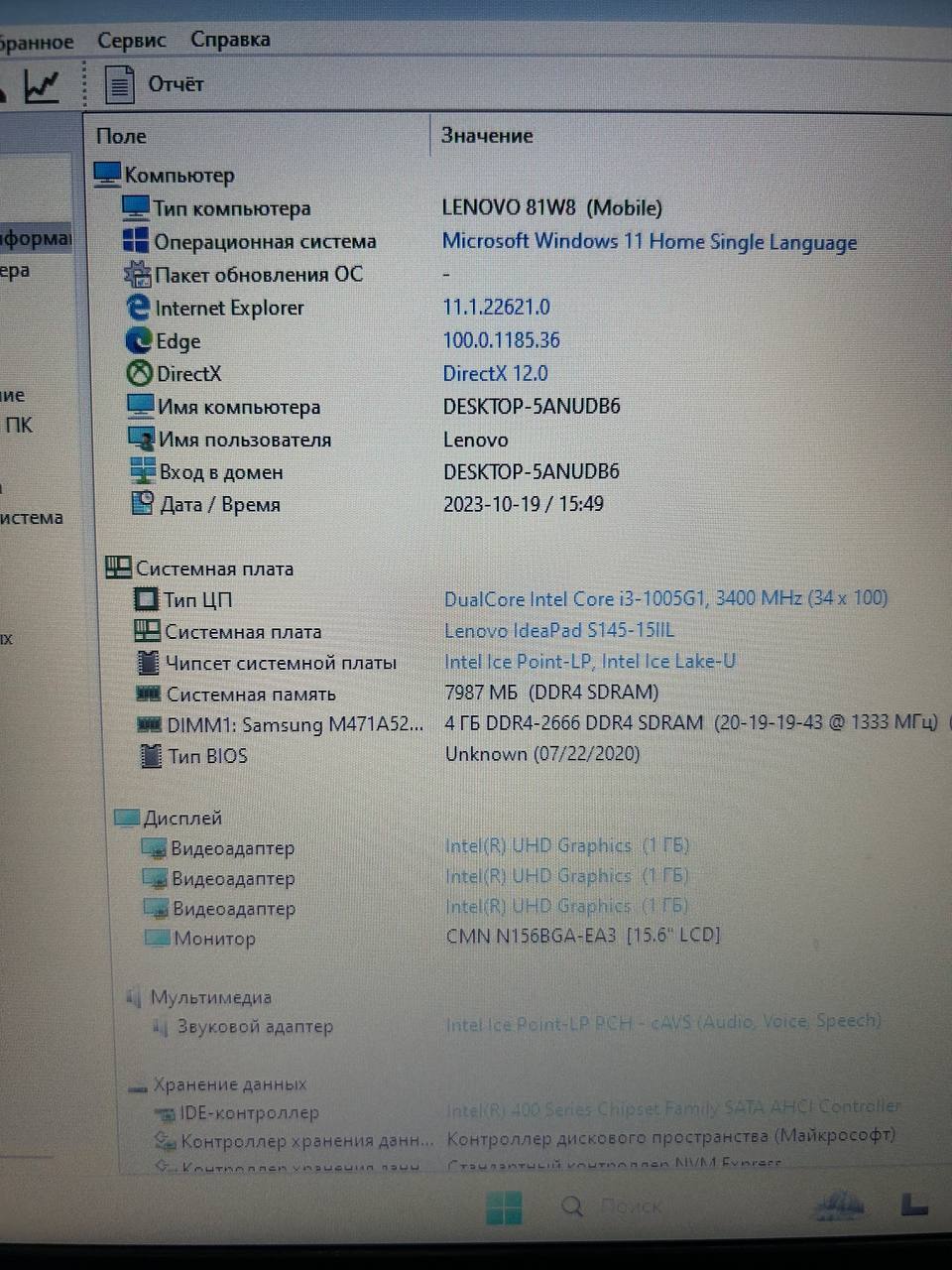Open the 100.0.1185.36 Edge version link

coord(502,340)
